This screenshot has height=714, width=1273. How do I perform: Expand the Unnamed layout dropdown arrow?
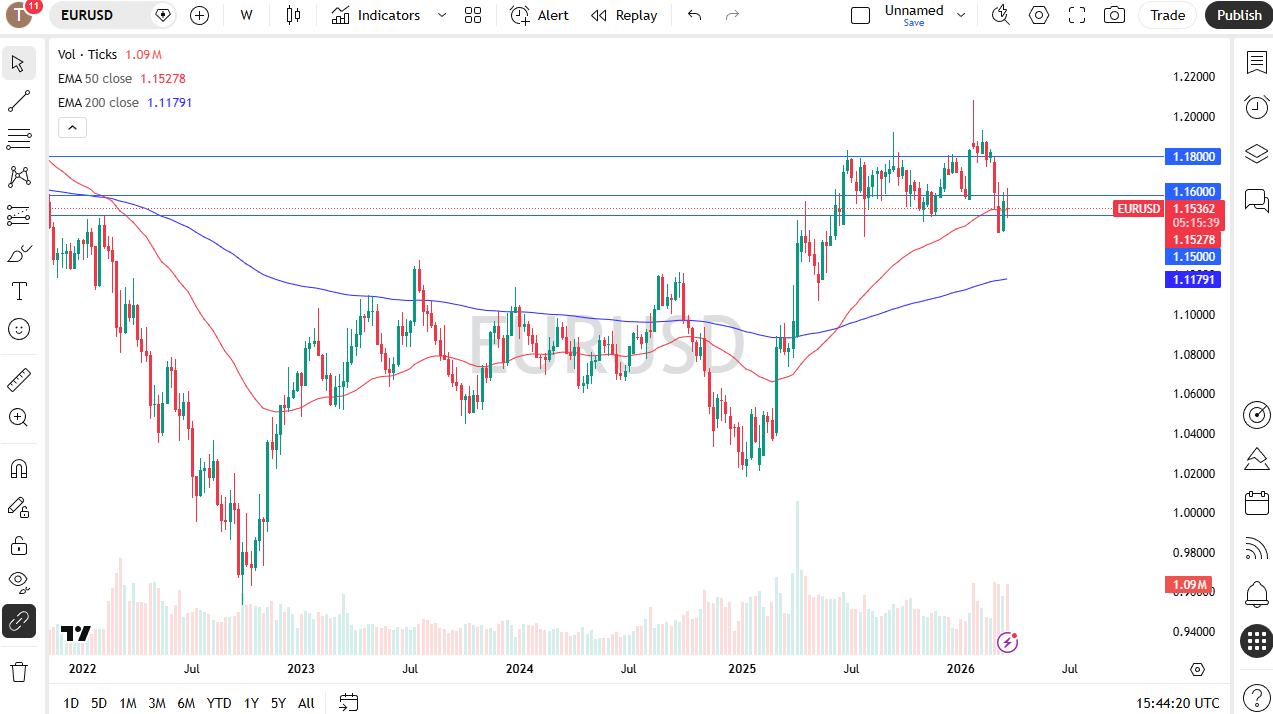click(961, 15)
